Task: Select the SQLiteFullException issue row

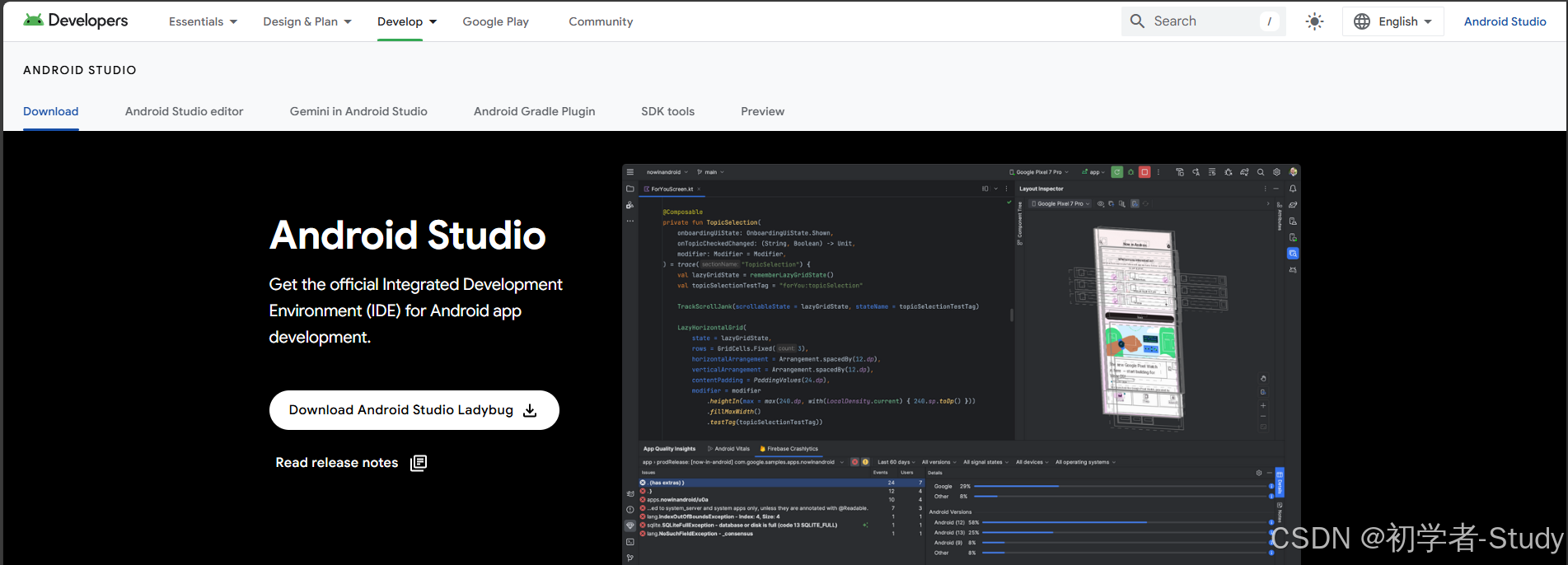Action: click(x=781, y=525)
